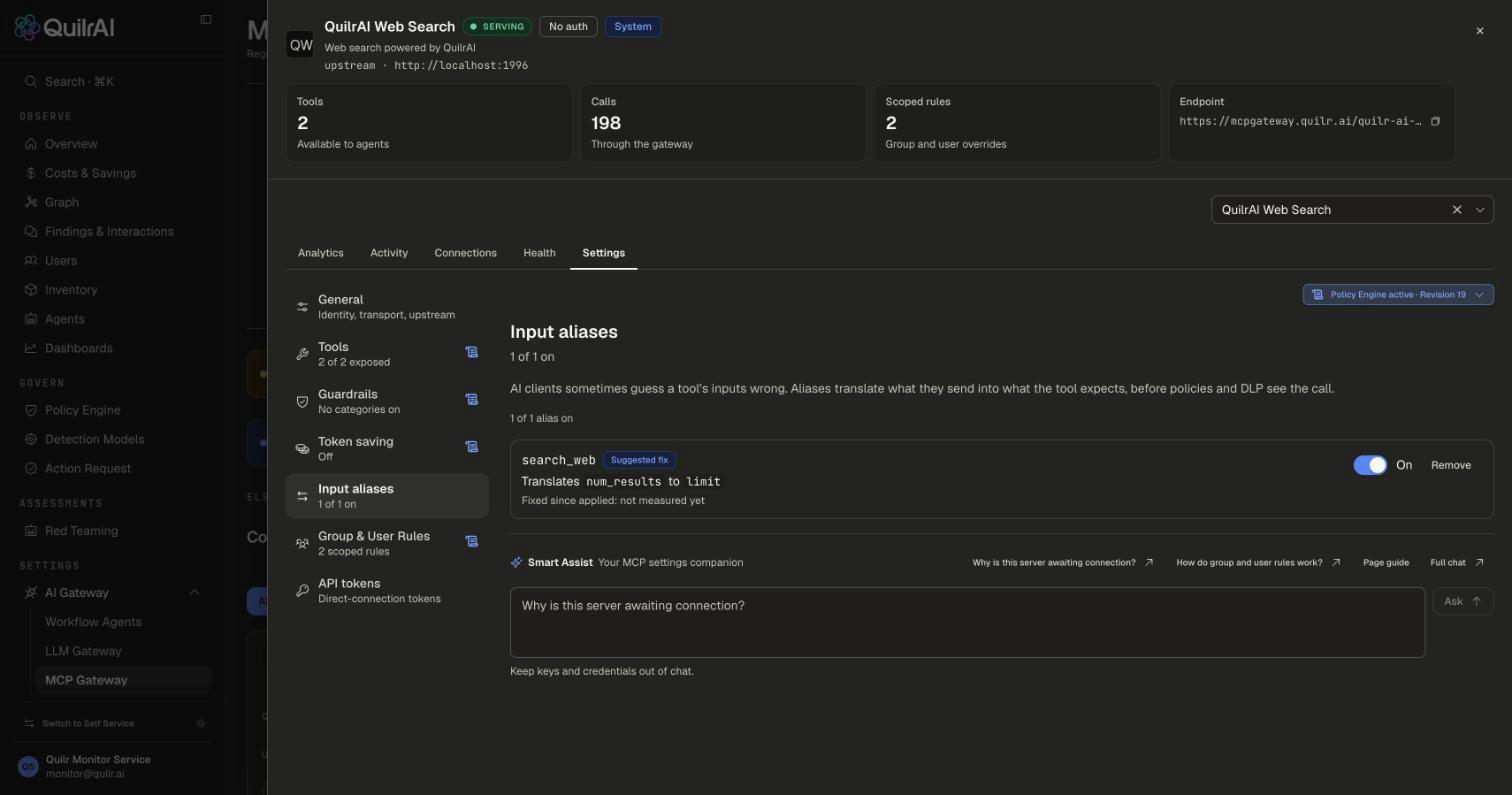Go to the Connections tab
The height and width of the screenshot is (795, 1512).
click(x=465, y=253)
